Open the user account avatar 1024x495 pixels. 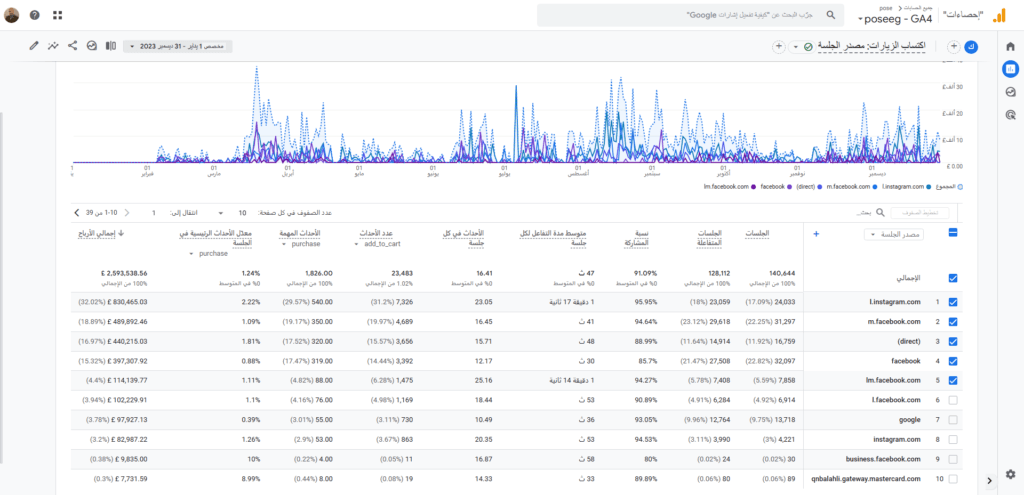pyautogui.click(x=12, y=15)
